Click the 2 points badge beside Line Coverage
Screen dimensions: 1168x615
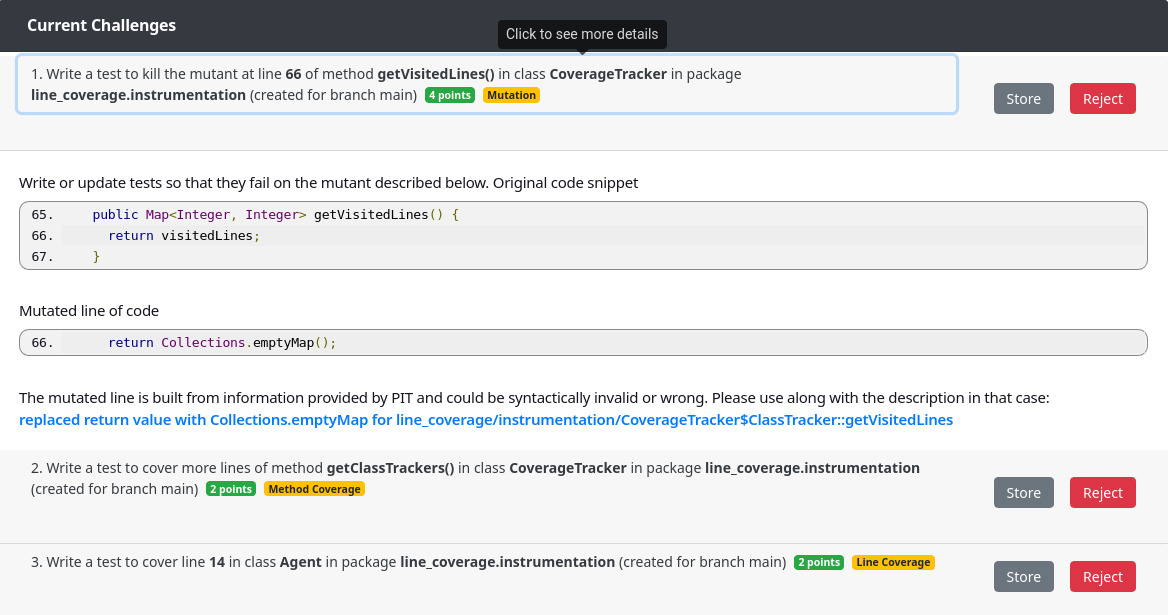coord(818,563)
